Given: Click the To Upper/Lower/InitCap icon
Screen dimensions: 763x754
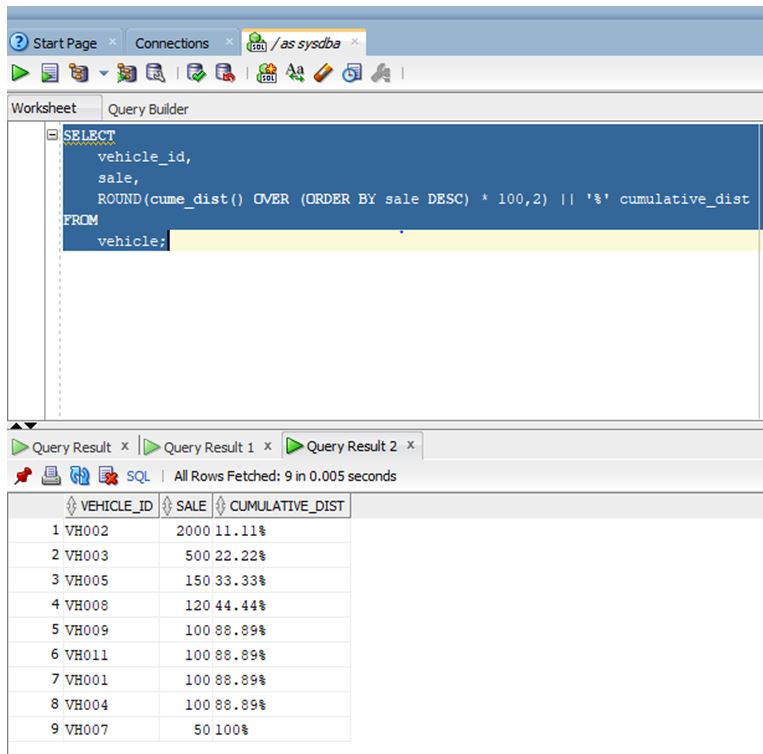Looking at the screenshot, I should (295, 73).
